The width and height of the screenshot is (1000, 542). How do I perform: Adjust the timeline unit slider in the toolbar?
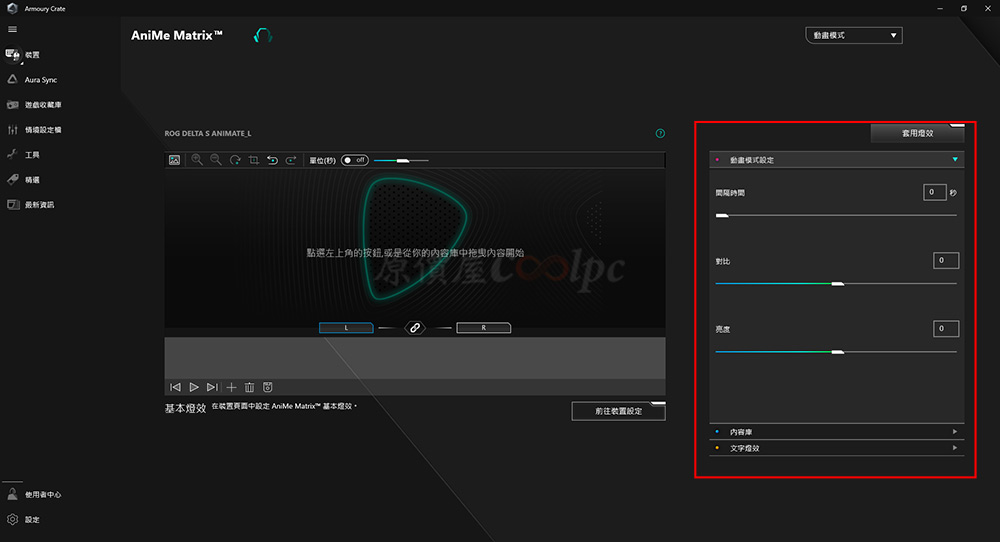pyautogui.click(x=401, y=161)
